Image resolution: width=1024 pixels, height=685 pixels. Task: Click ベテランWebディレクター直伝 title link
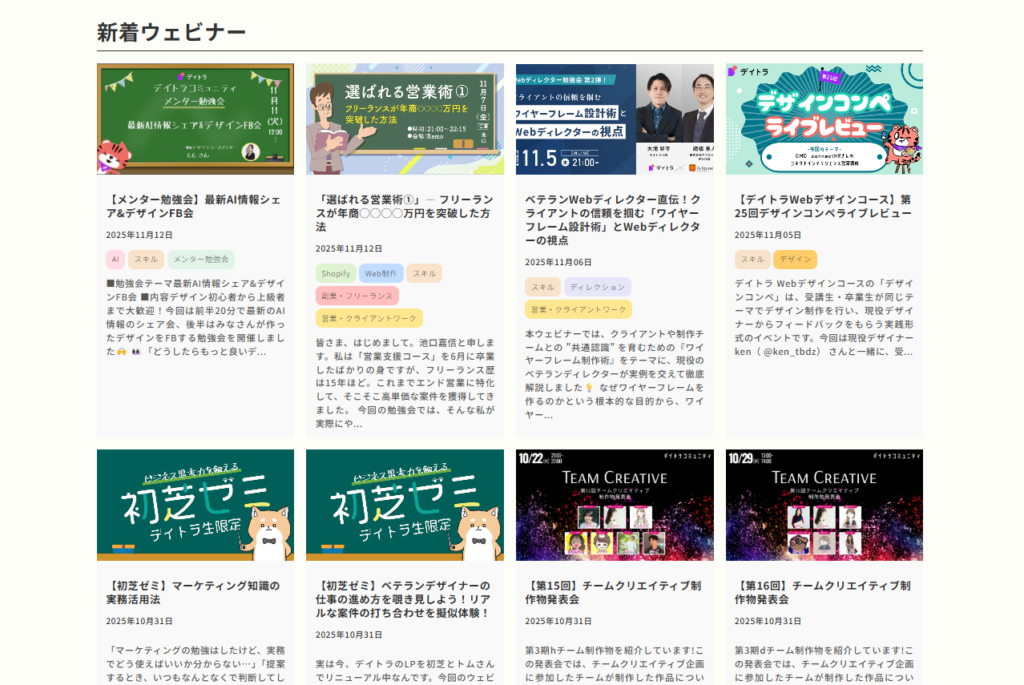point(612,220)
